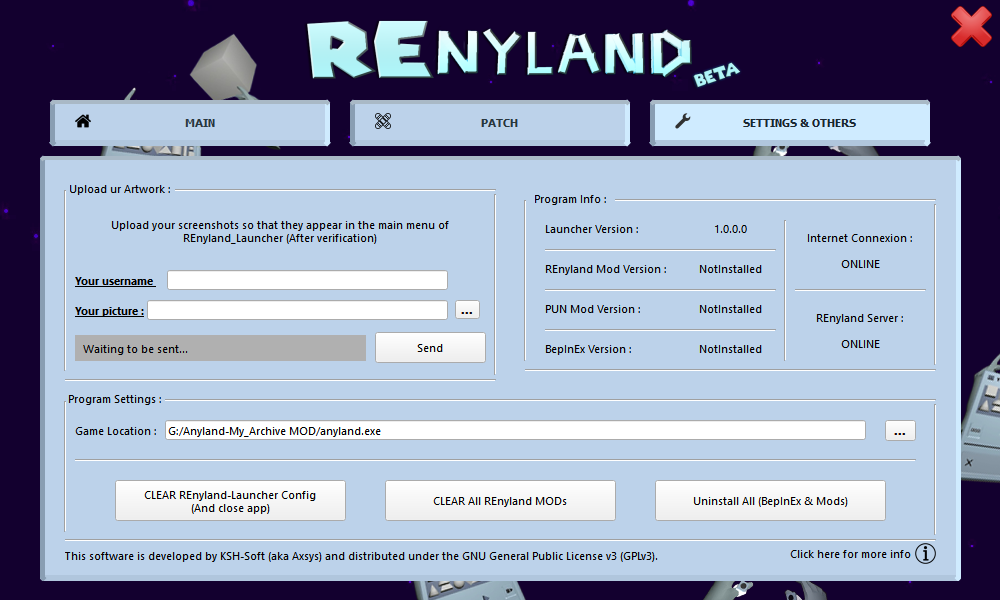Close the launcher with the red X
Image resolution: width=1000 pixels, height=600 pixels.
point(971,27)
